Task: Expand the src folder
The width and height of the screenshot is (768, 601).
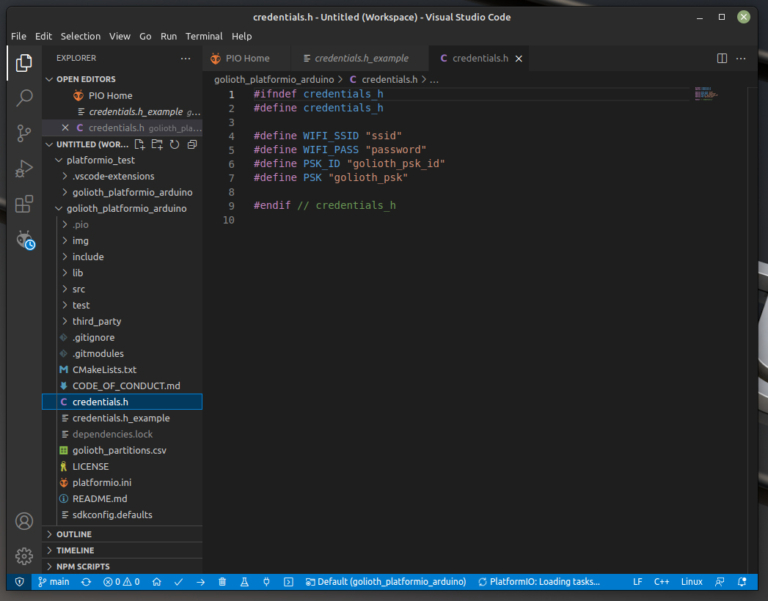Action: [79, 289]
